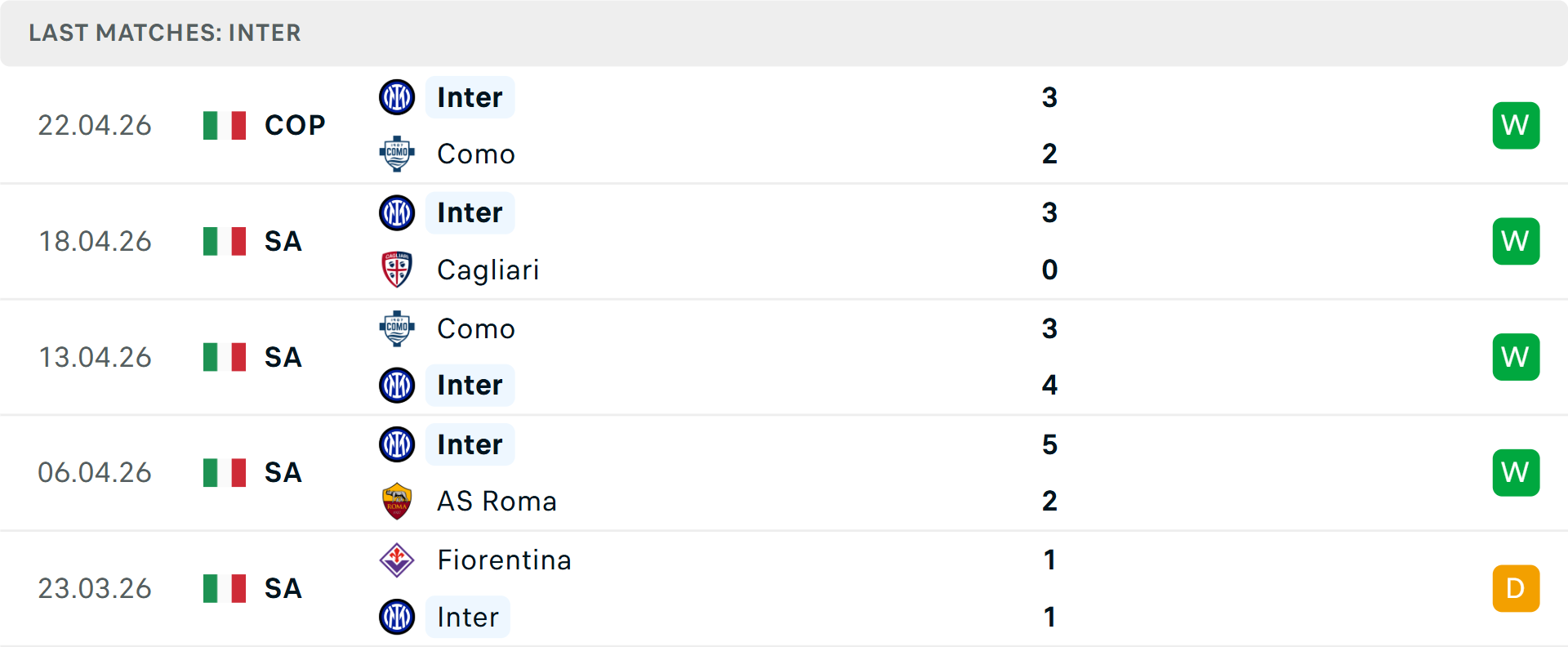Screen dimensions: 1568x647
Task: Toggle the W badge for the AS Roma match
Action: (x=1516, y=472)
